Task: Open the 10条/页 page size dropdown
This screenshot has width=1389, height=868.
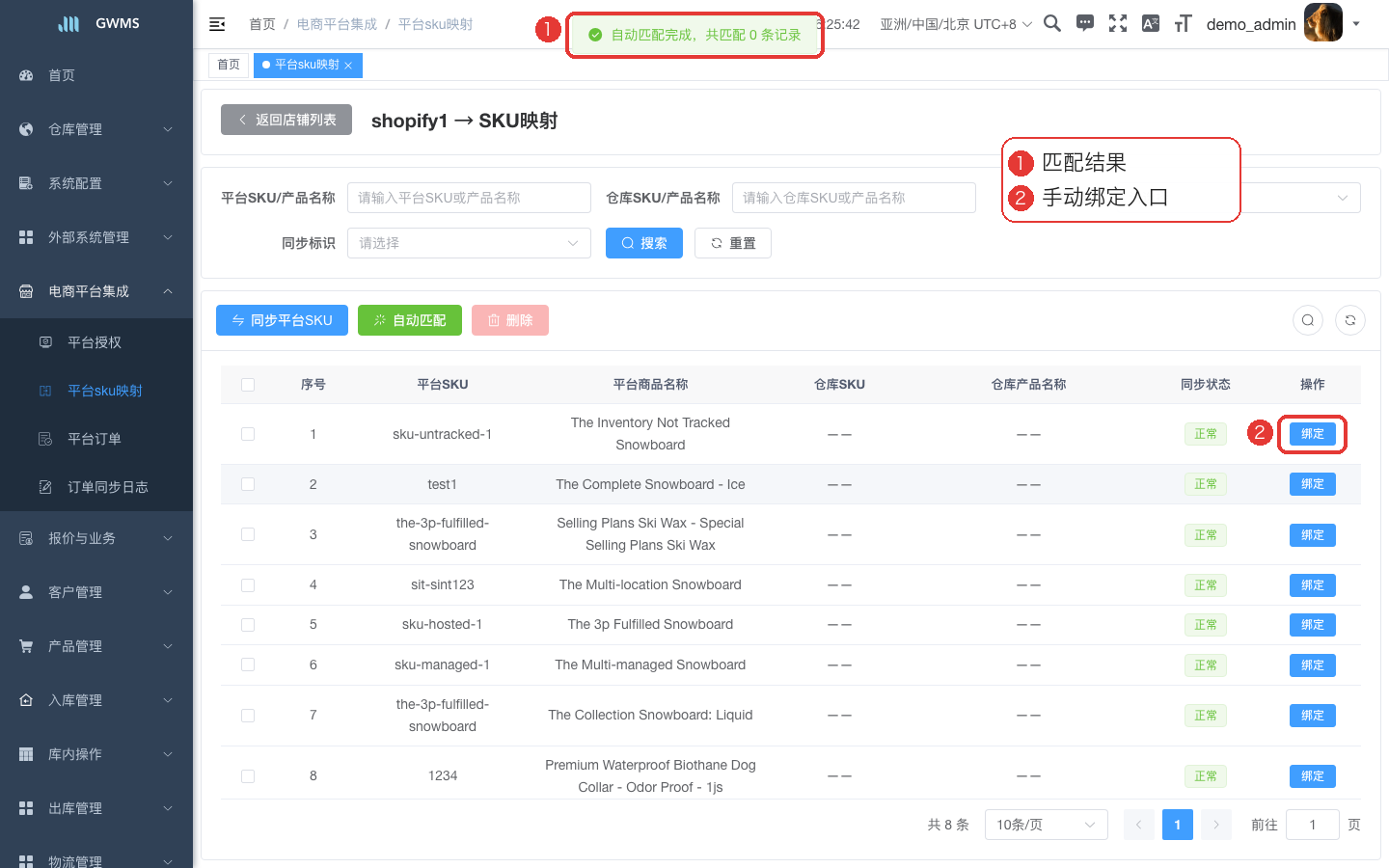Action: (1046, 825)
